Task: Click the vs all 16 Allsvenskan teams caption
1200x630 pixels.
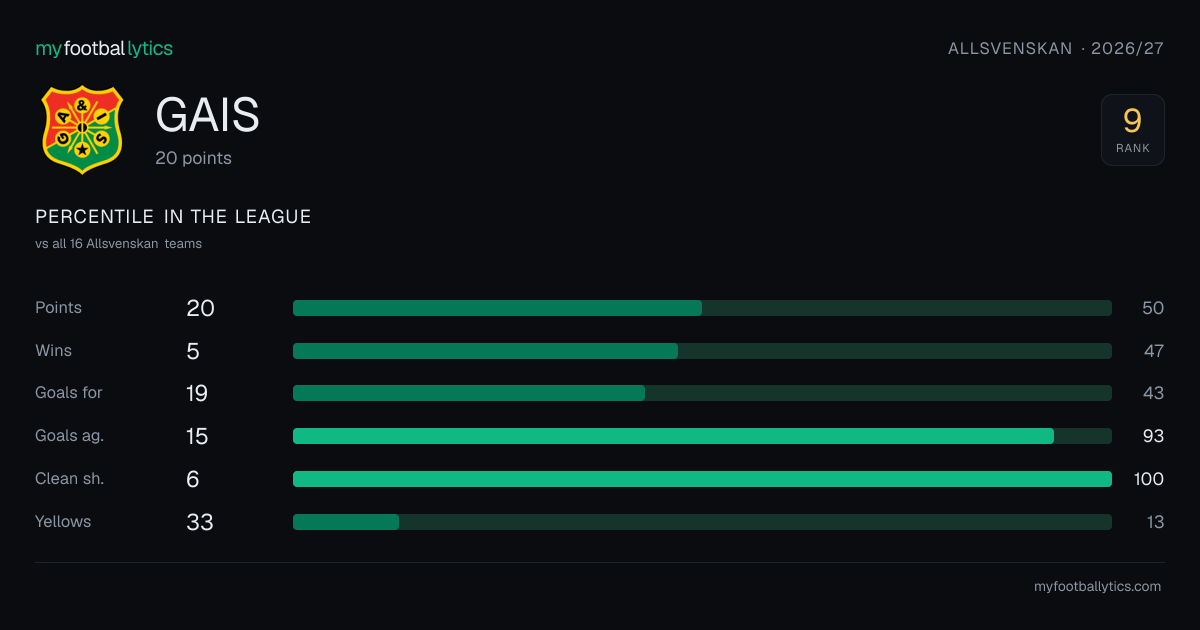Action: (118, 244)
